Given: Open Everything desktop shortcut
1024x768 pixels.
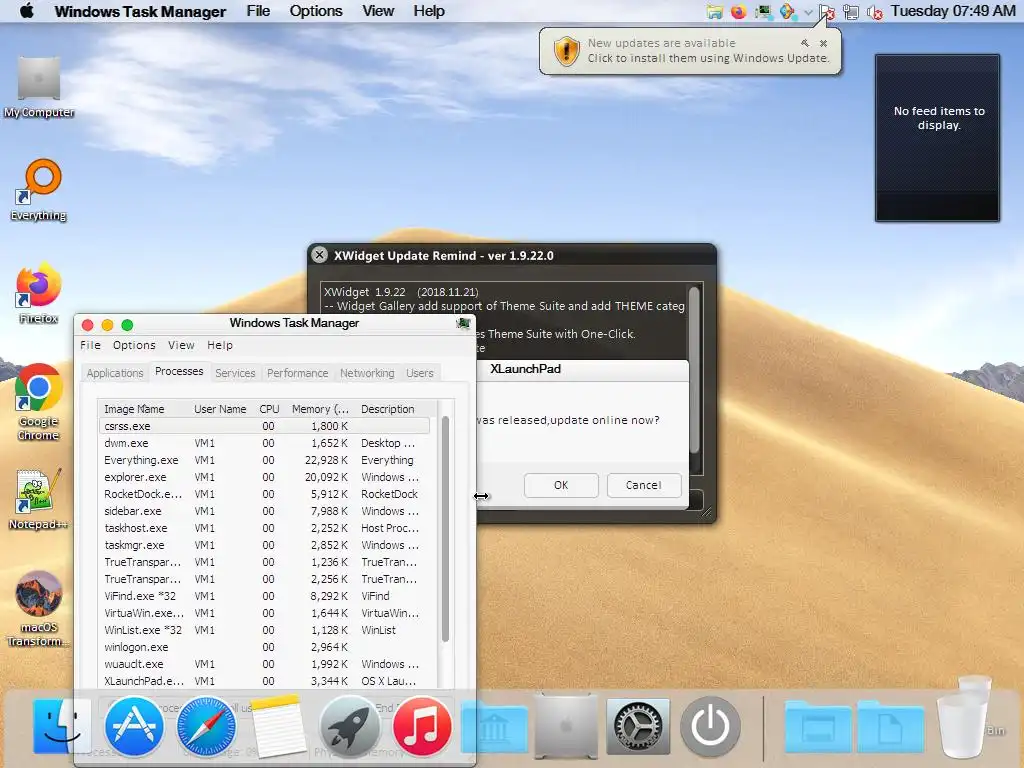Looking at the screenshot, I should coord(39,191).
